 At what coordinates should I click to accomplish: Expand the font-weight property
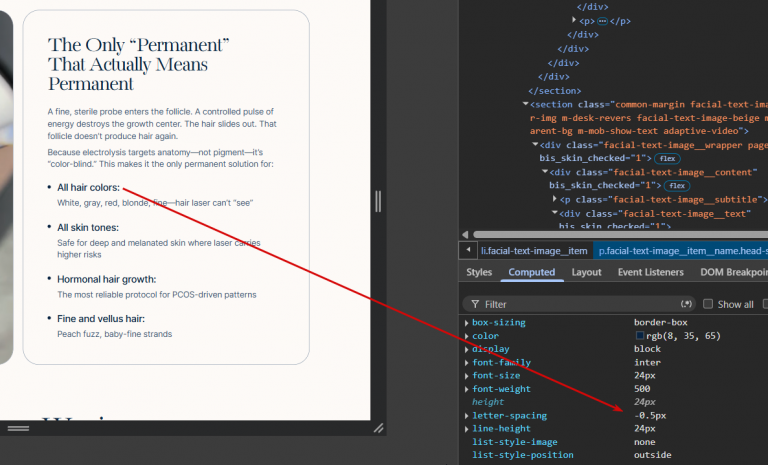(467, 389)
